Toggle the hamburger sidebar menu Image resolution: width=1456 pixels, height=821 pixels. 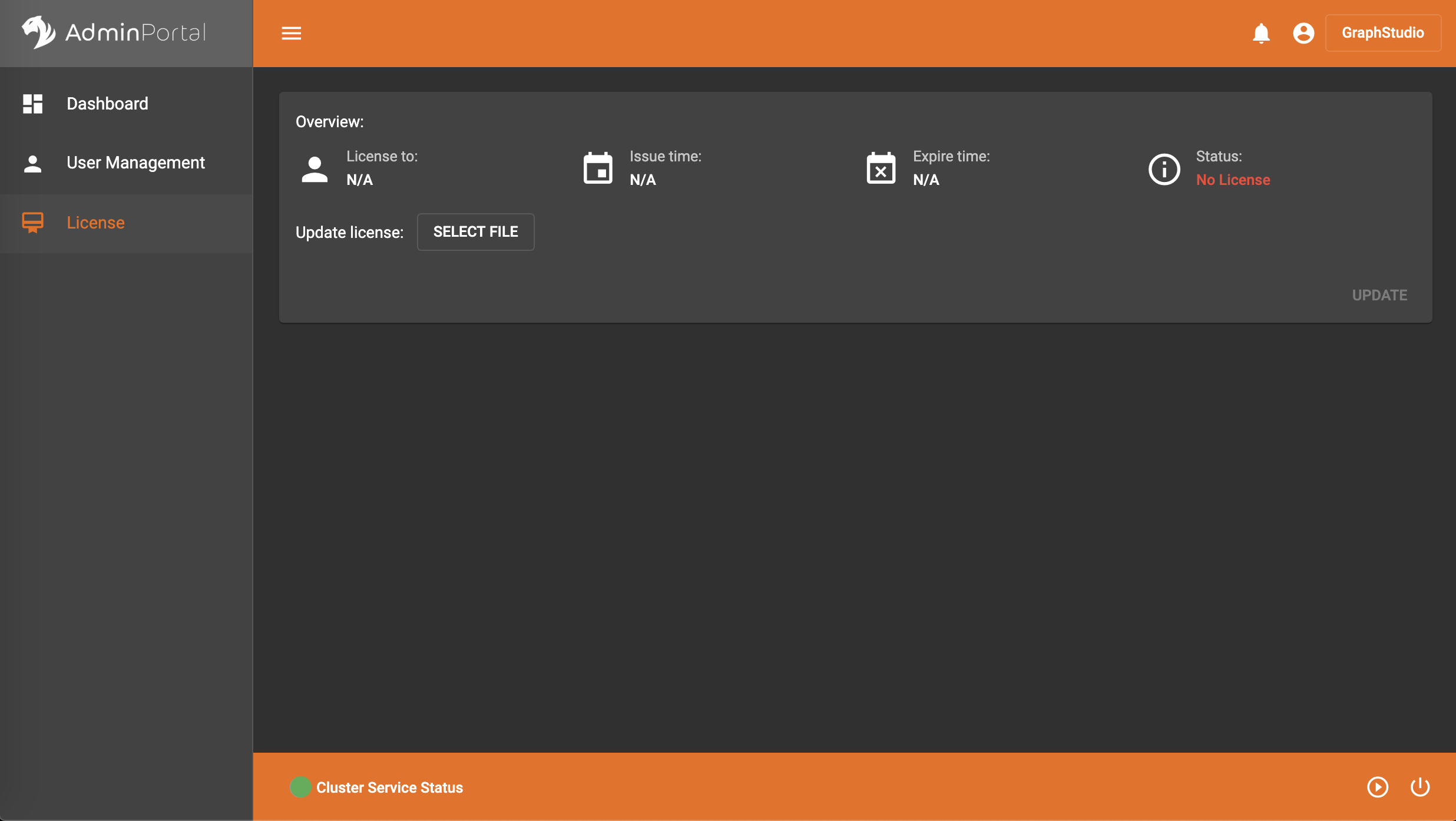[291, 33]
